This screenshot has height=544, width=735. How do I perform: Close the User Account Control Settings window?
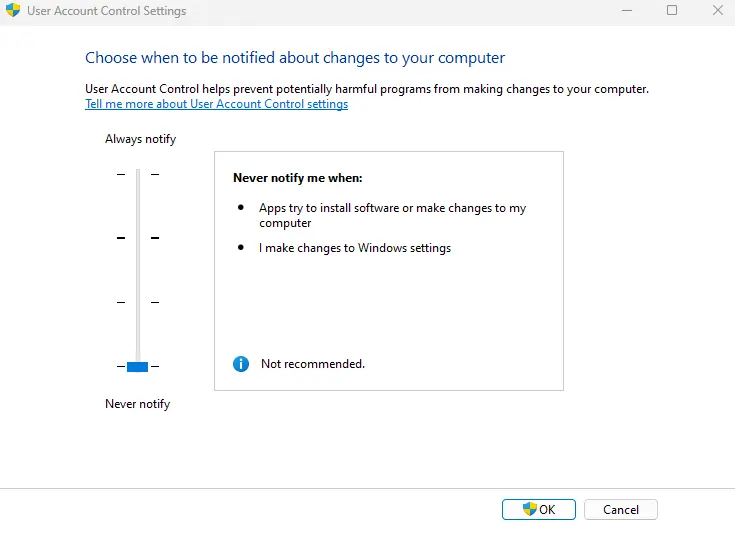point(718,10)
